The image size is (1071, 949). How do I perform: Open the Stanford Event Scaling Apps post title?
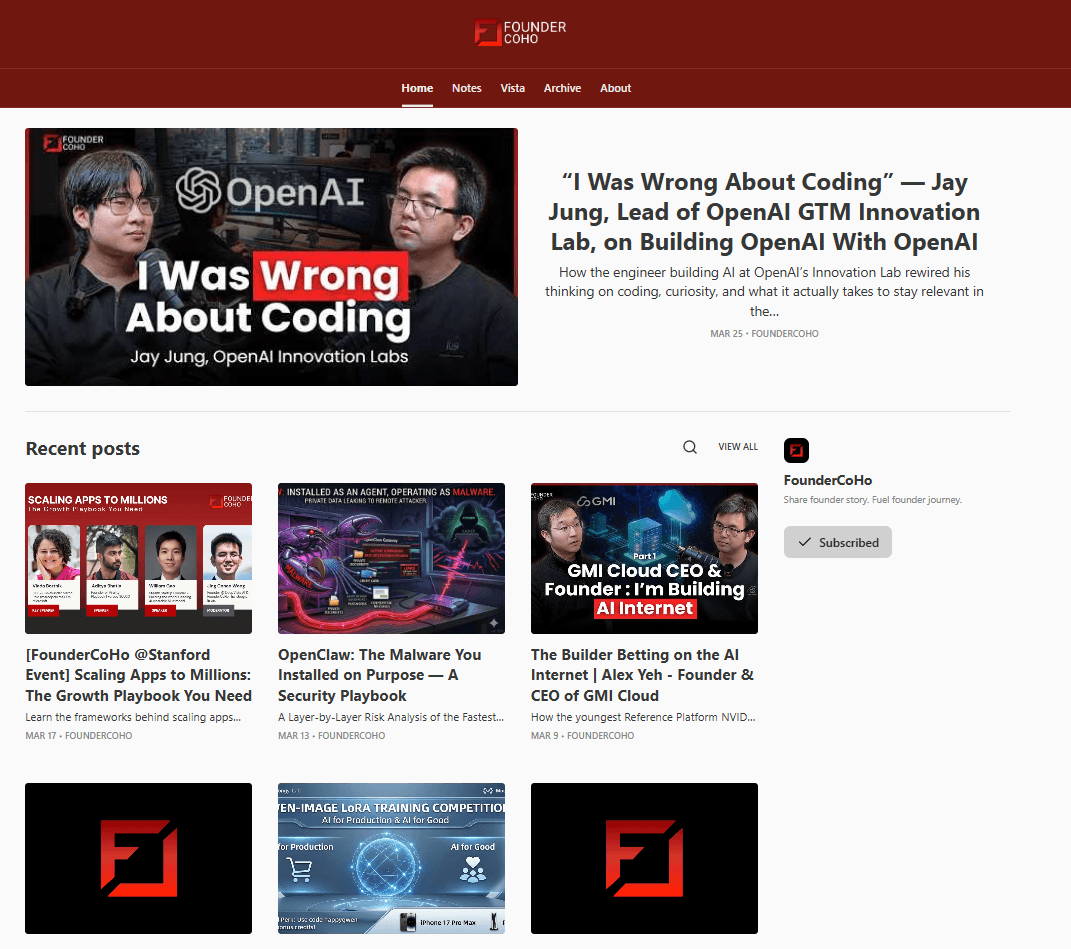click(x=139, y=675)
